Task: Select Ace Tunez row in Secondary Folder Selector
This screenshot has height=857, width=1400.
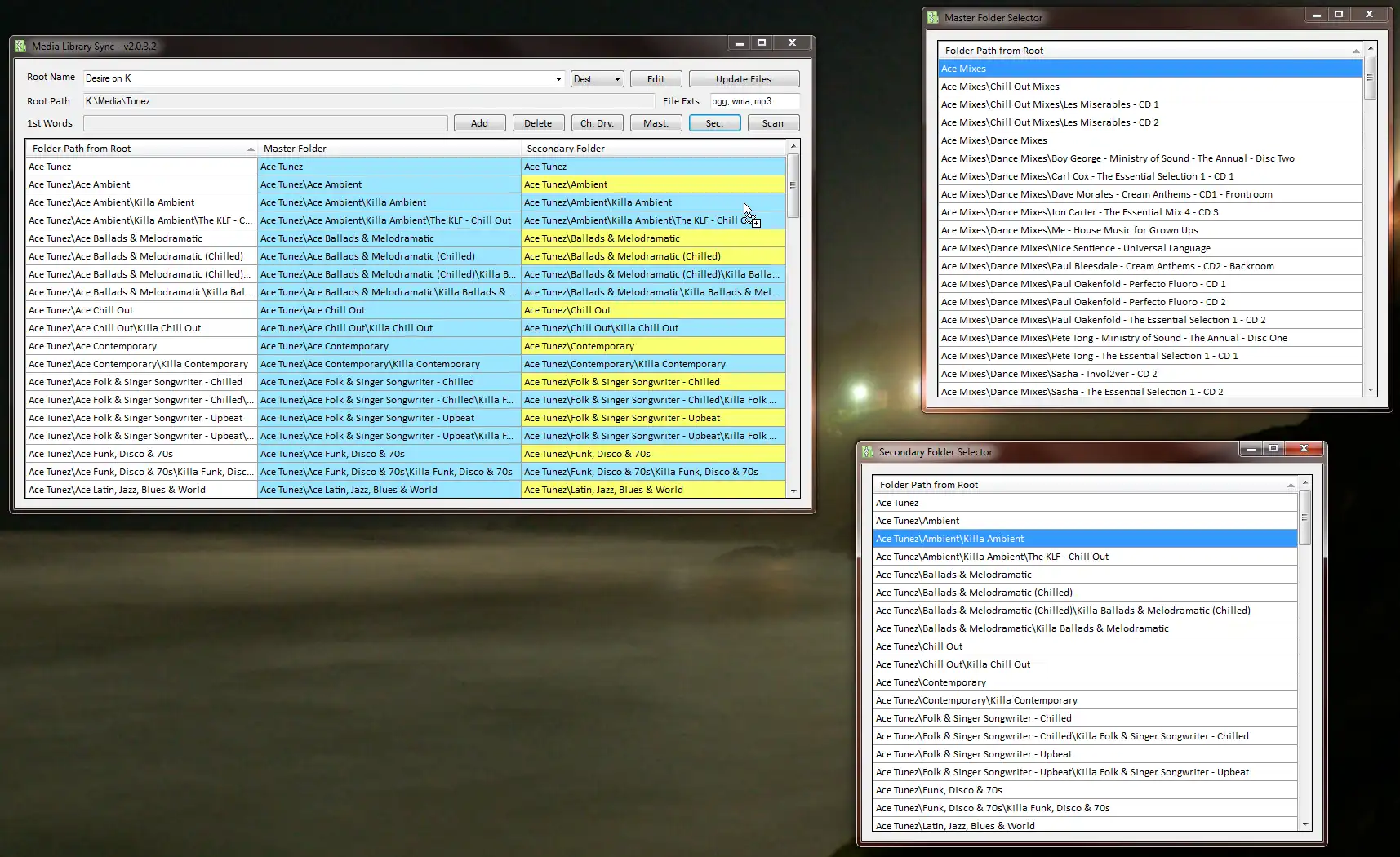Action: pos(1085,503)
